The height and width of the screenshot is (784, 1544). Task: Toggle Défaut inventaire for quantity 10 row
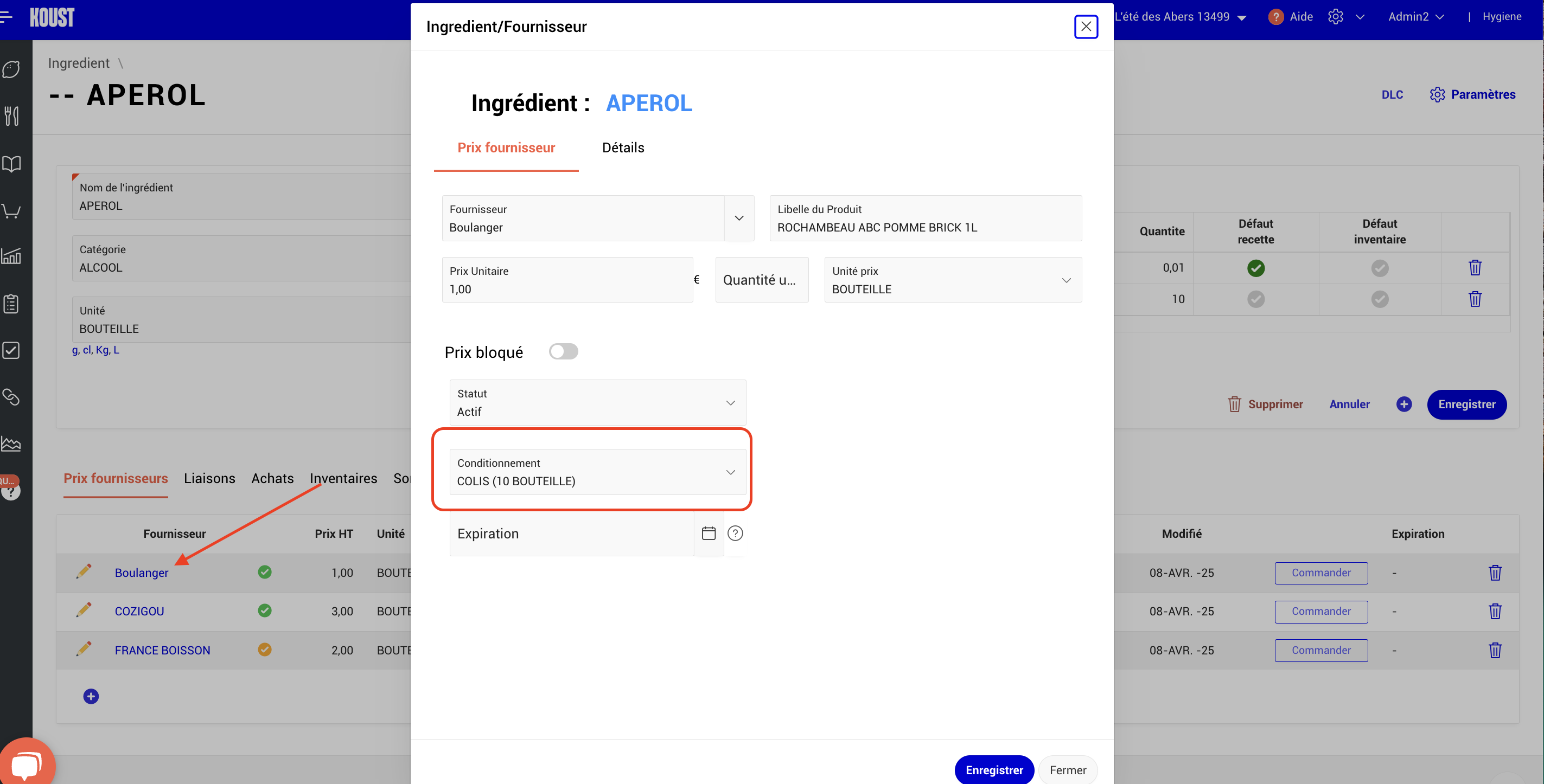click(x=1380, y=299)
